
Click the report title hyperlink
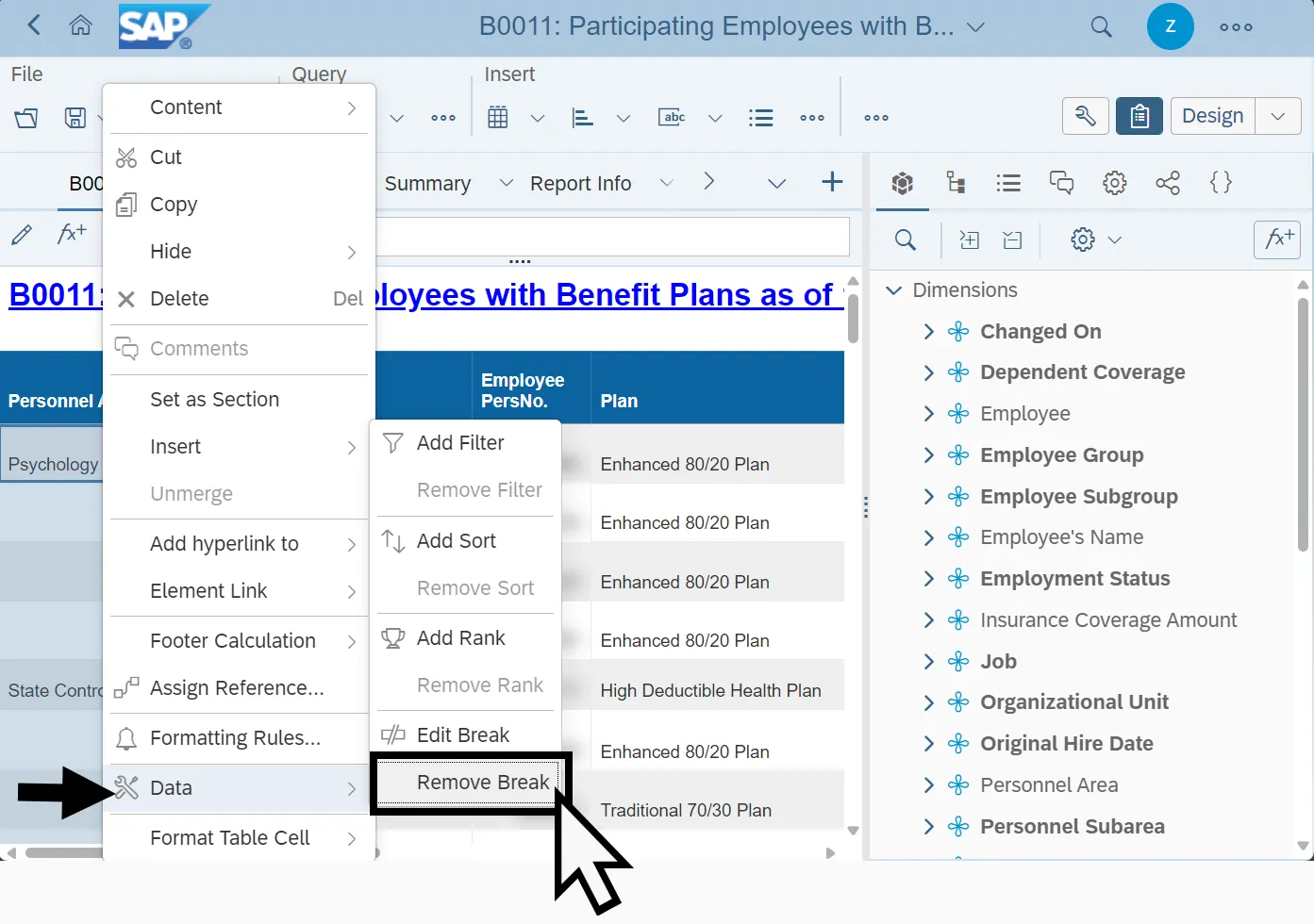coord(604,295)
